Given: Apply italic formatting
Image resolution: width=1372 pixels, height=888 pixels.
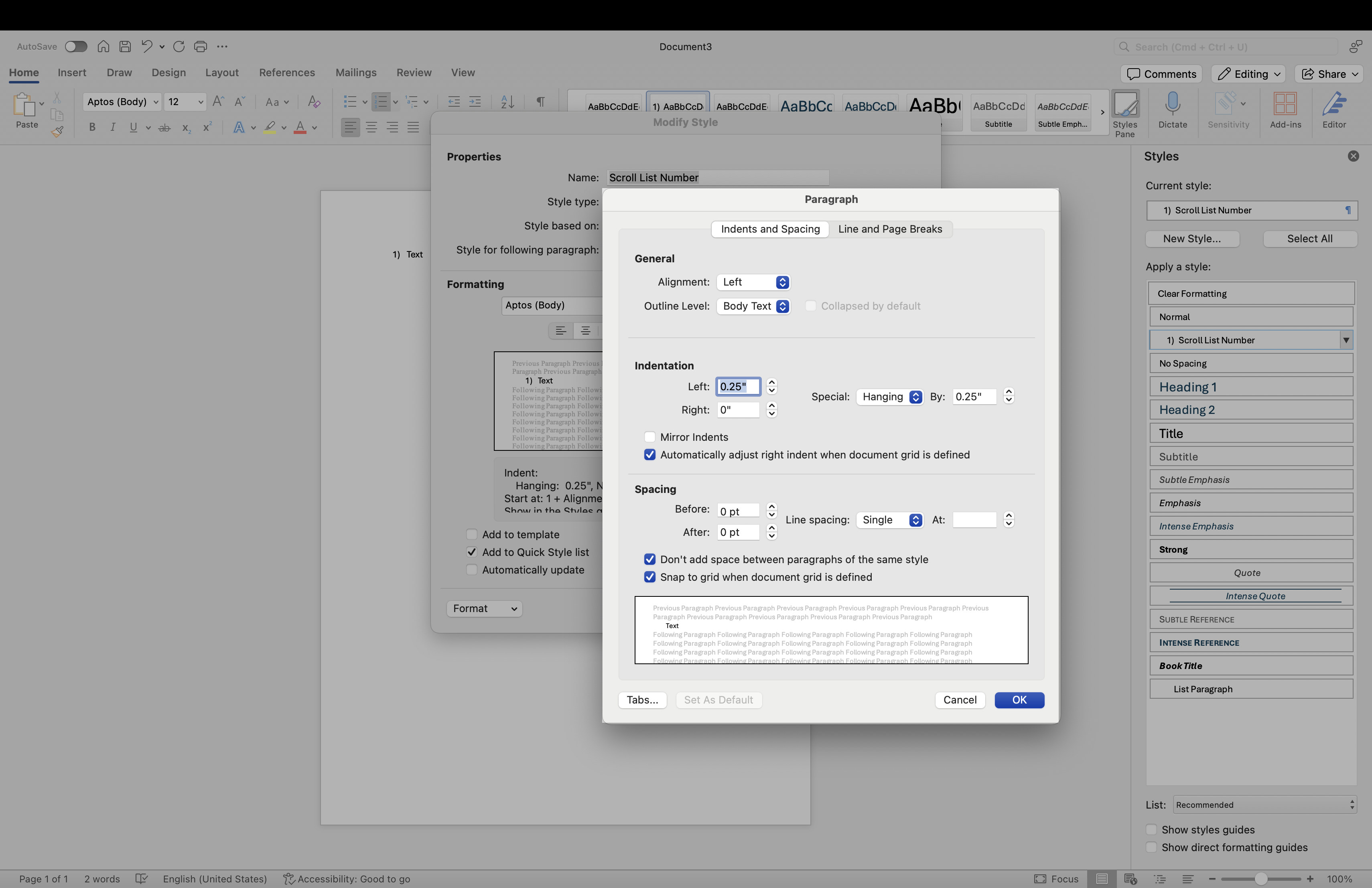Looking at the screenshot, I should point(113,128).
